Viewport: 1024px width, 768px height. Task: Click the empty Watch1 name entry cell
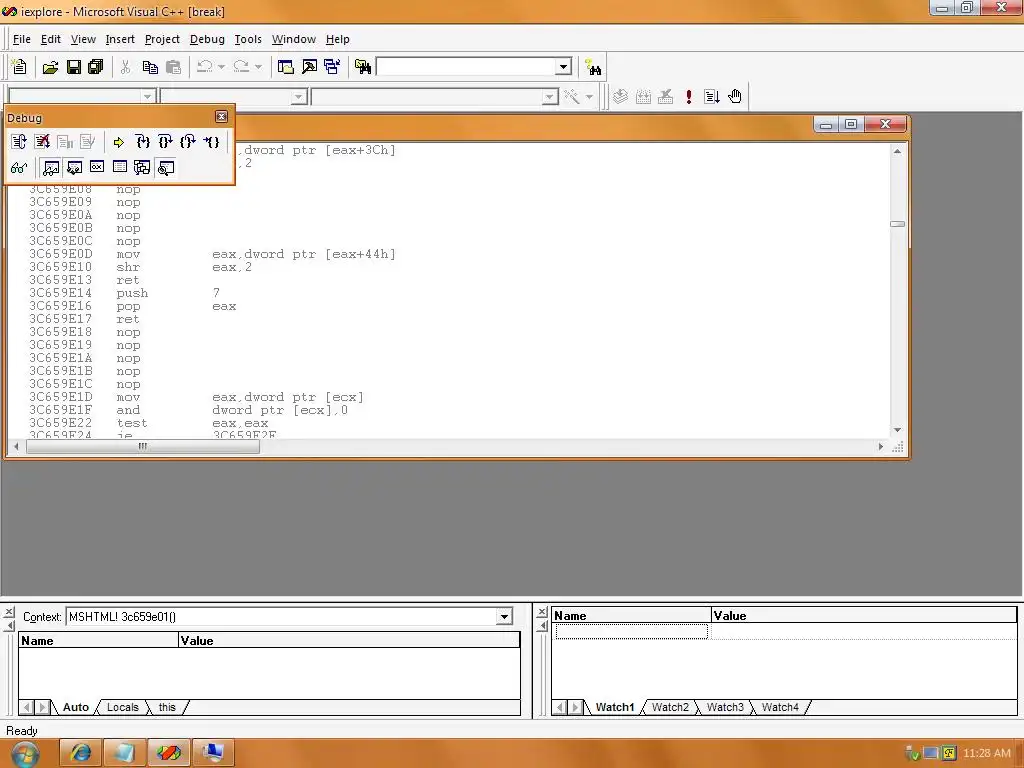pyautogui.click(x=632, y=632)
